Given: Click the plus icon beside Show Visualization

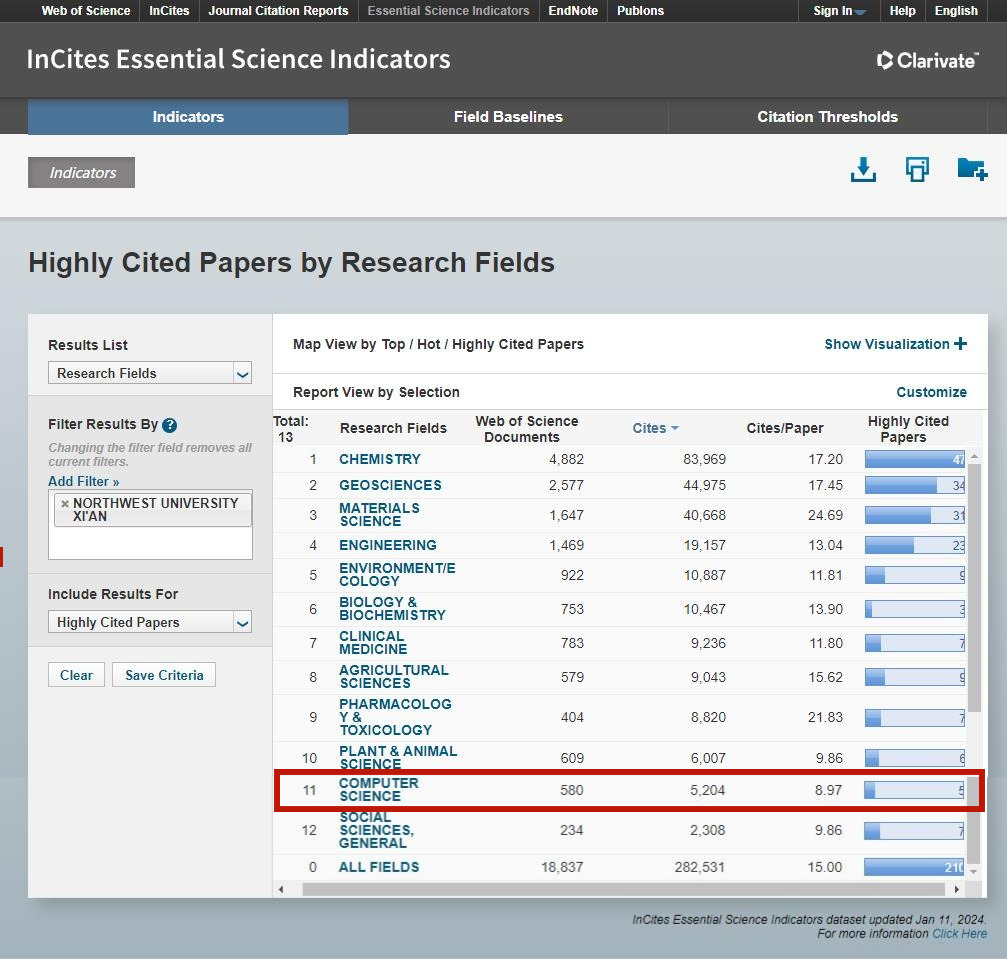Looking at the screenshot, I should click(961, 344).
